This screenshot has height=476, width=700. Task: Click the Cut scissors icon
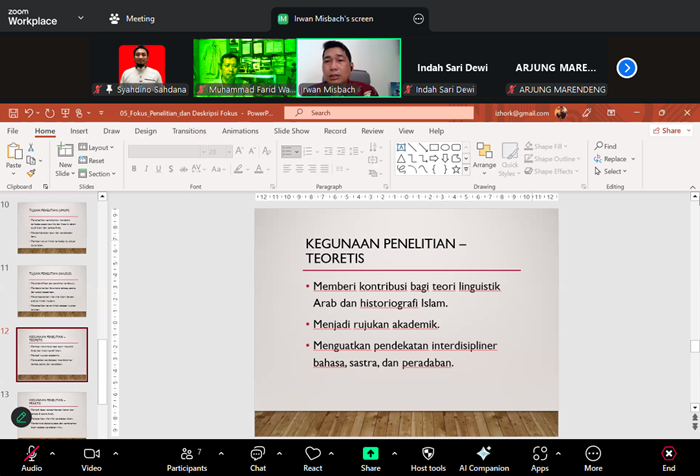coord(31,147)
